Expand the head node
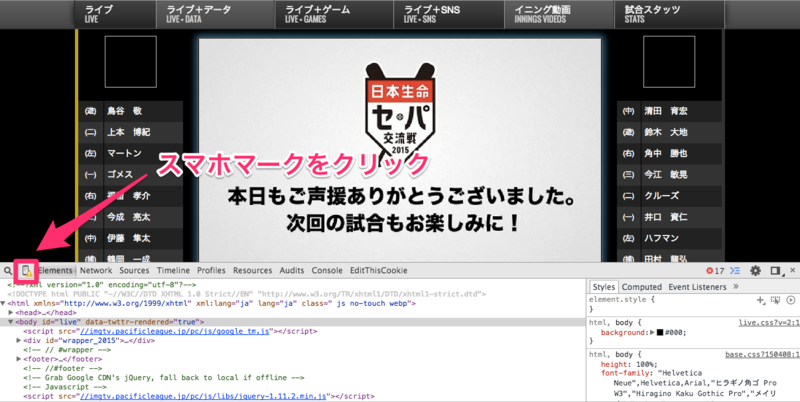Viewport: 800px width, 402px height. click(x=11, y=313)
